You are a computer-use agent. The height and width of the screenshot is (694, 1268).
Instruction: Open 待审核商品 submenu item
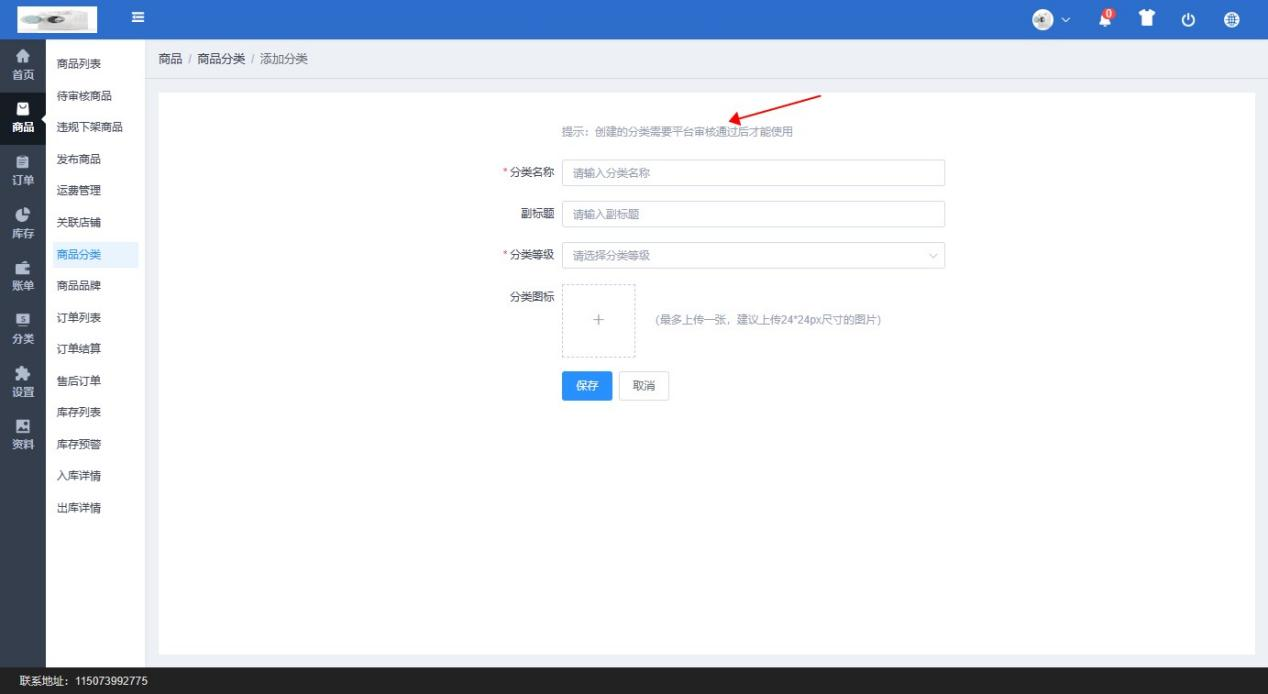tap(84, 96)
